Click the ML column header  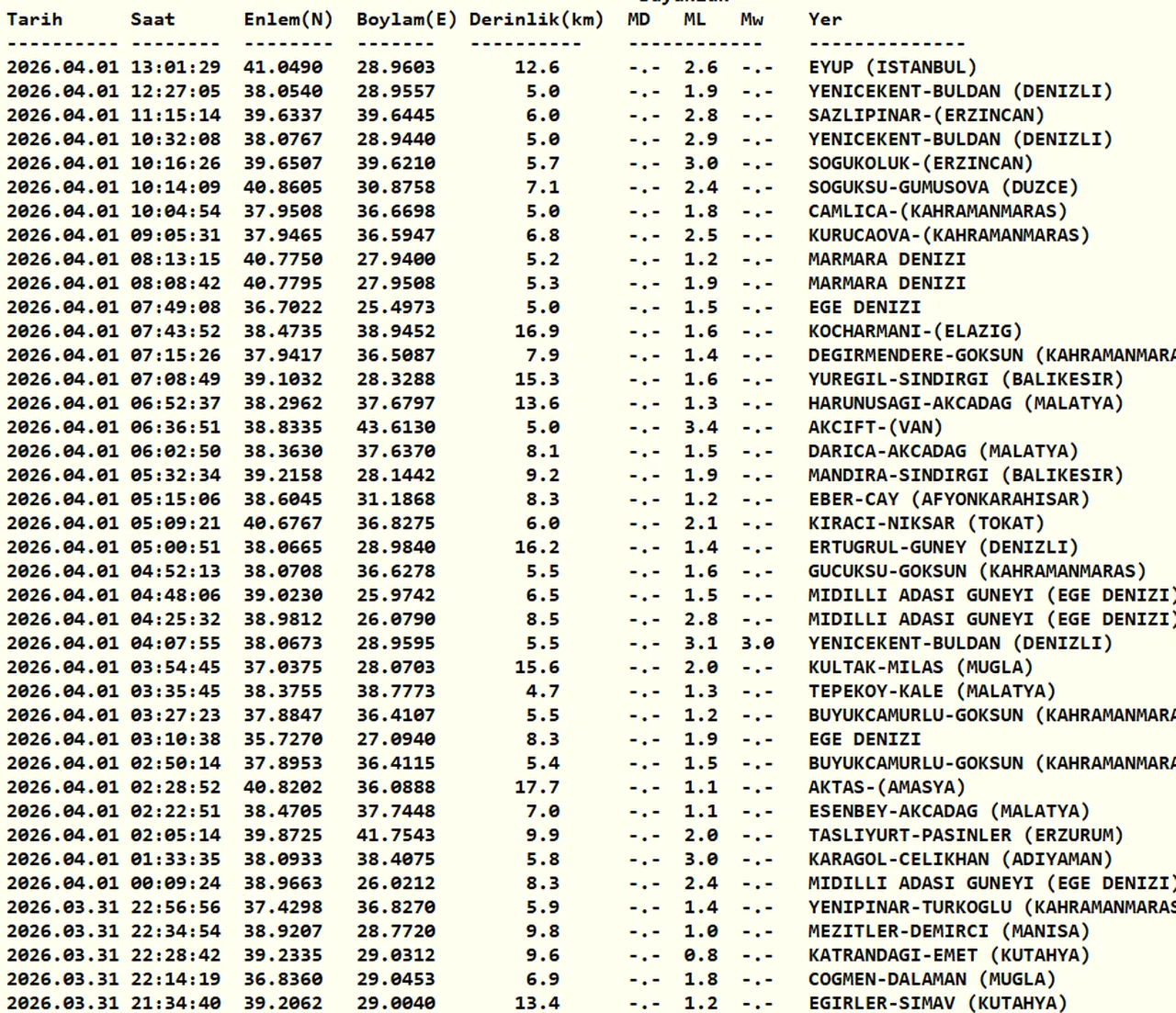[695, 19]
